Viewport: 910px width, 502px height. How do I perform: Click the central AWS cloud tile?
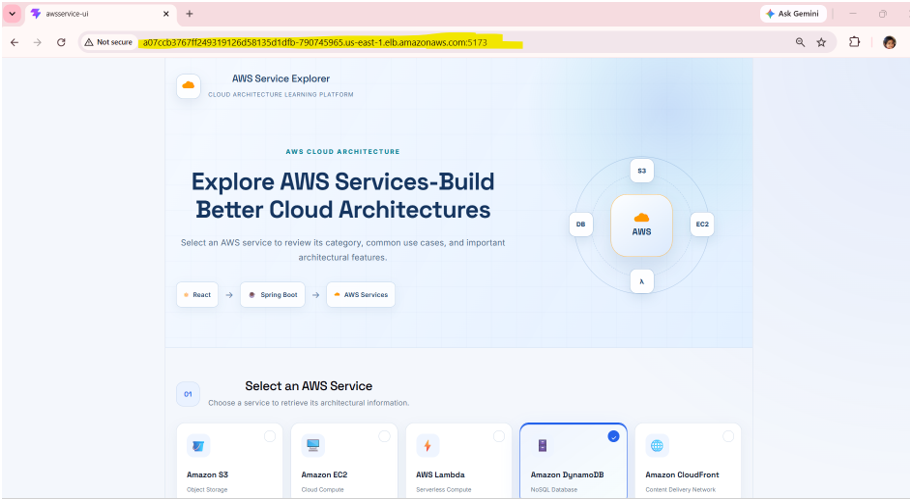coord(641,225)
